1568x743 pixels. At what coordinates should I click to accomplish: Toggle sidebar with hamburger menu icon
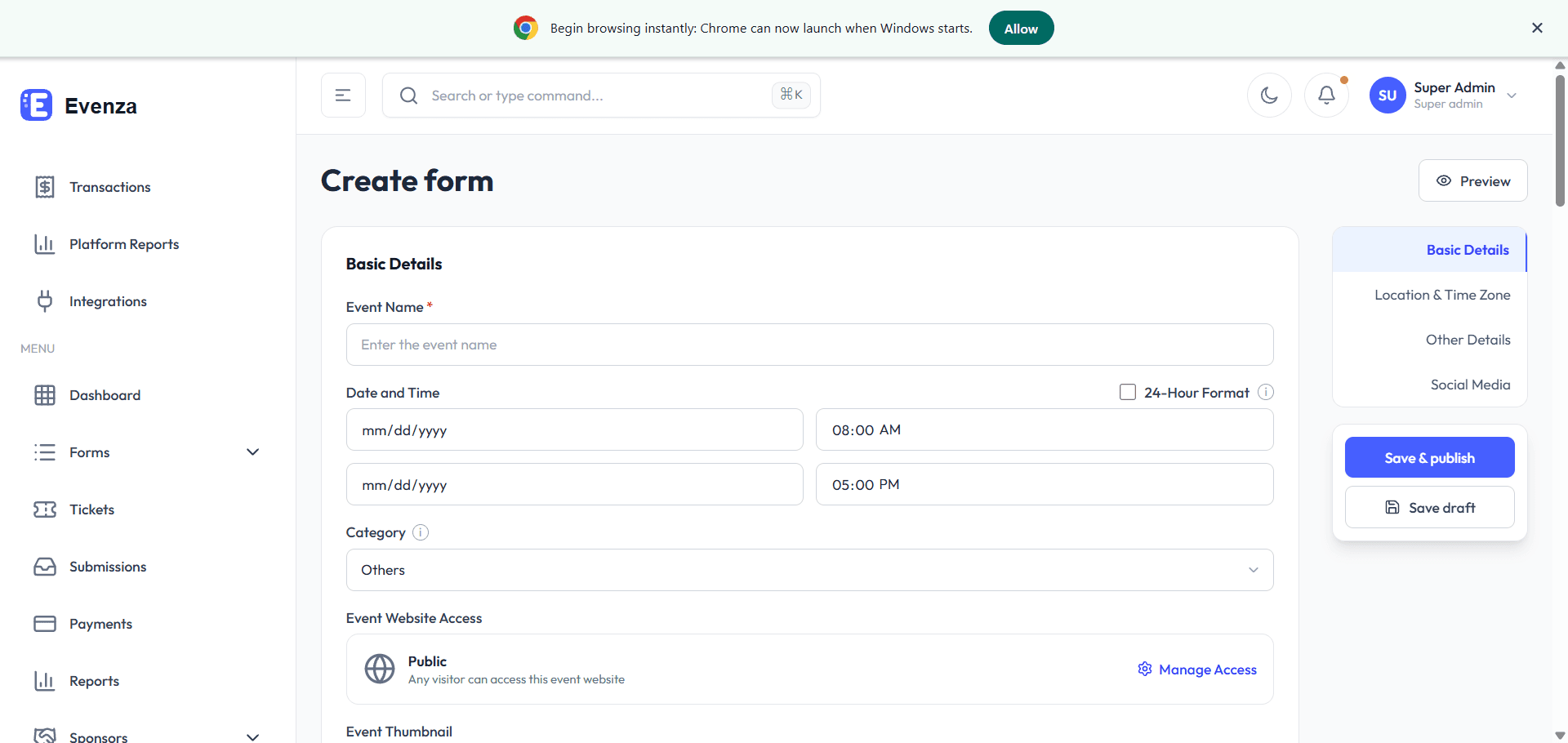(x=343, y=96)
